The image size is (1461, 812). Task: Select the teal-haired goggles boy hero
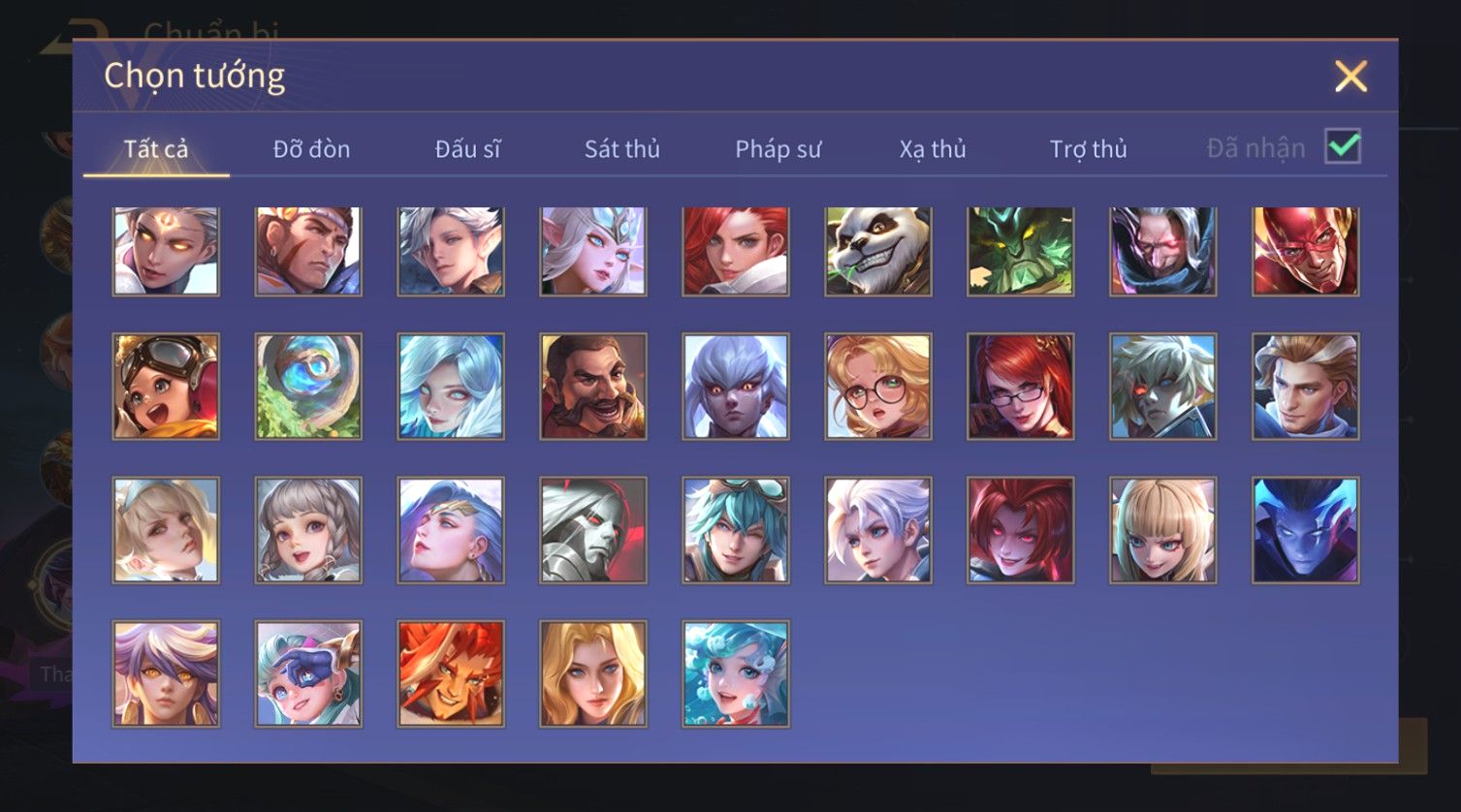coord(736,530)
